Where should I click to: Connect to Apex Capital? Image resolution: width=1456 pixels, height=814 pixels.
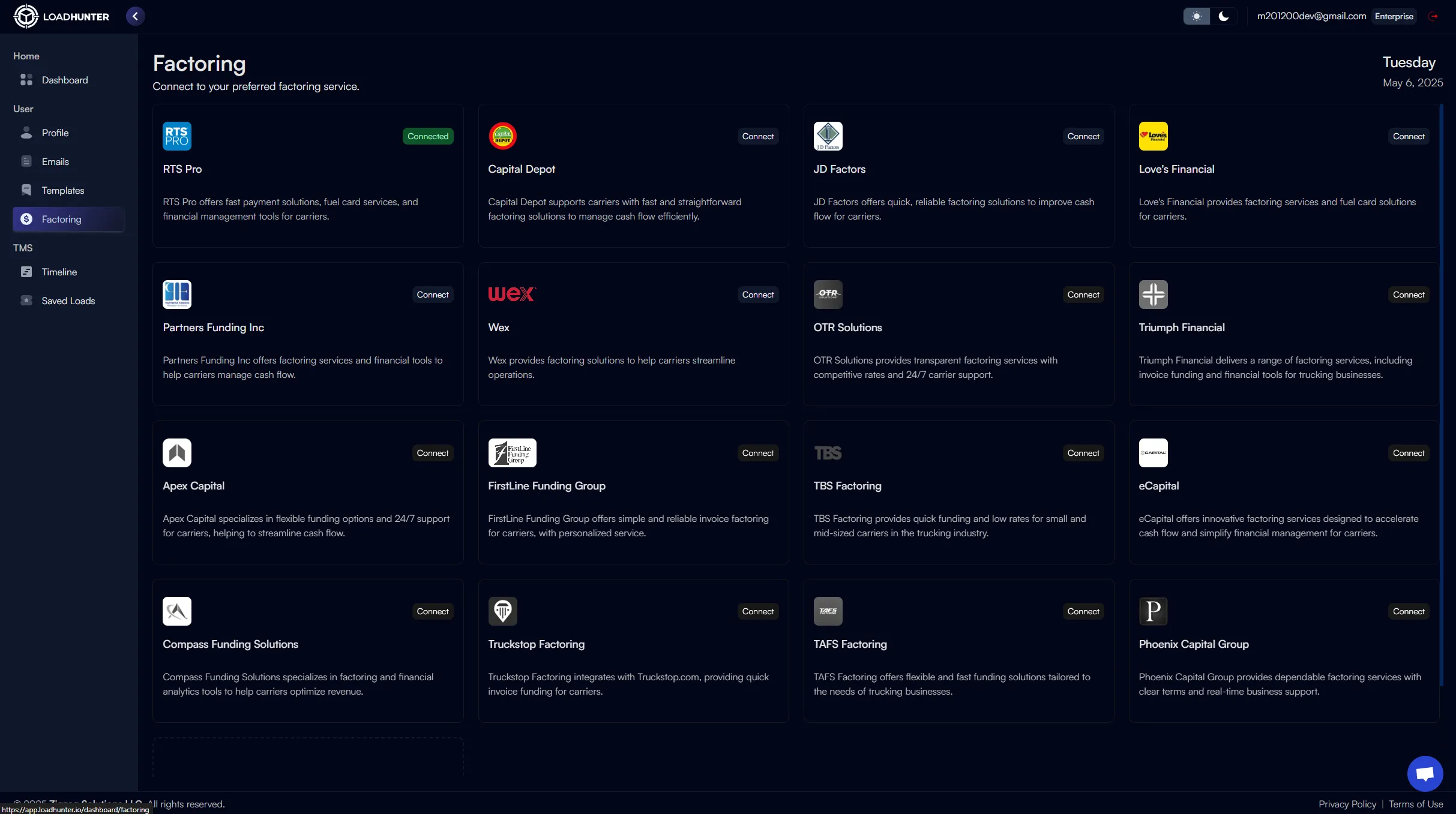(432, 453)
